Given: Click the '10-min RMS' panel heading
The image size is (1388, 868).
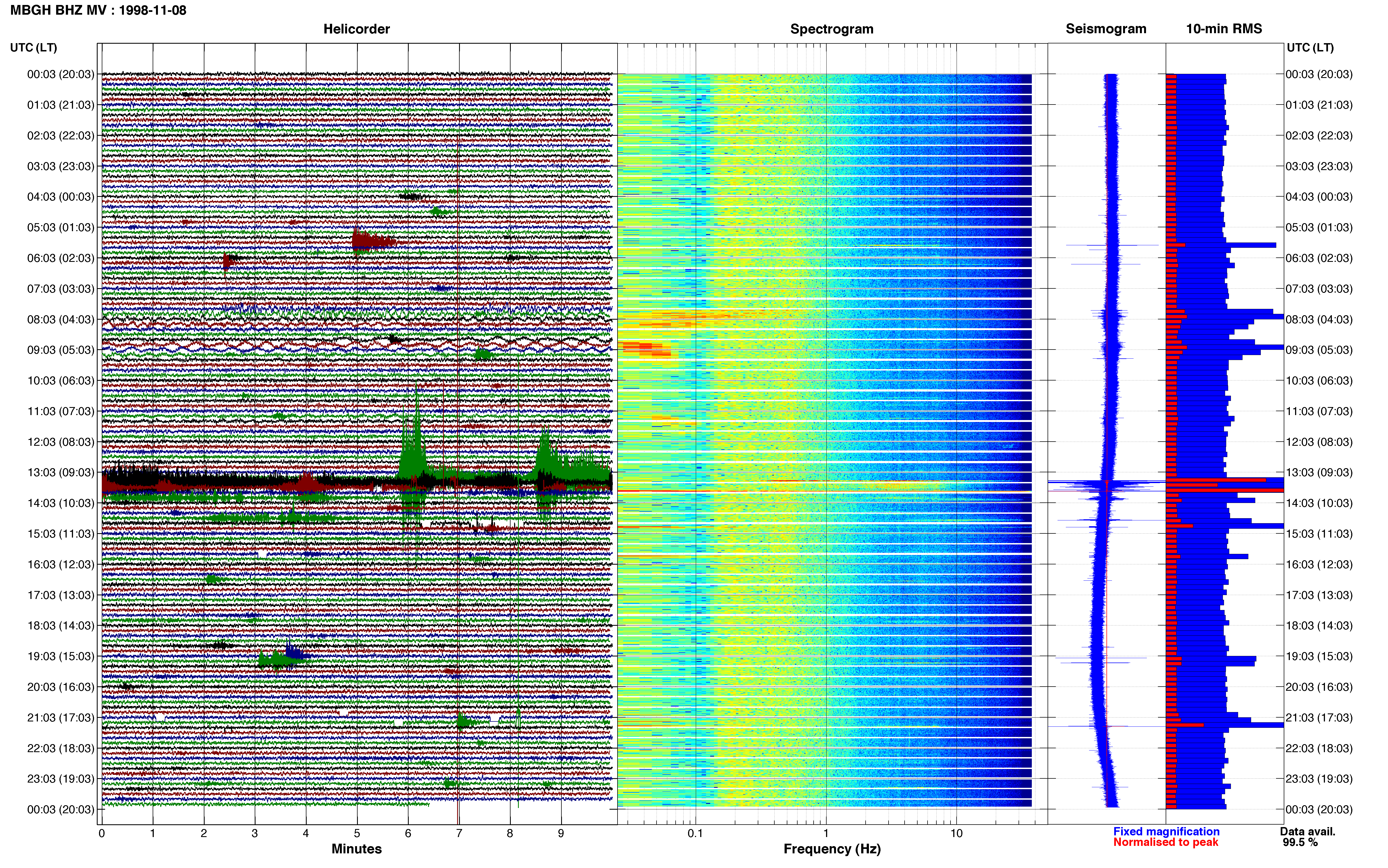Looking at the screenshot, I should [1224, 29].
